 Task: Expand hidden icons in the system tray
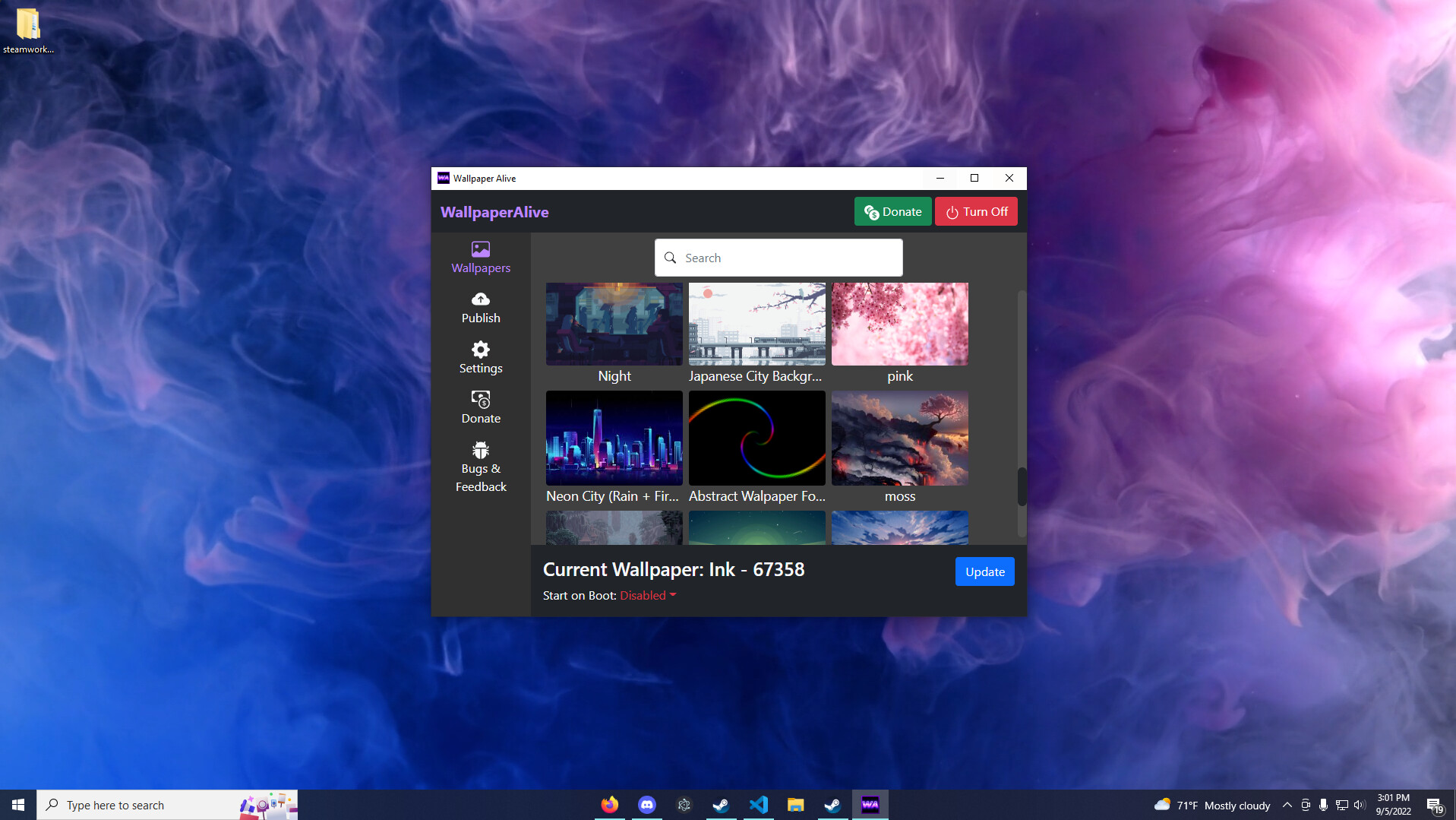[1287, 805]
